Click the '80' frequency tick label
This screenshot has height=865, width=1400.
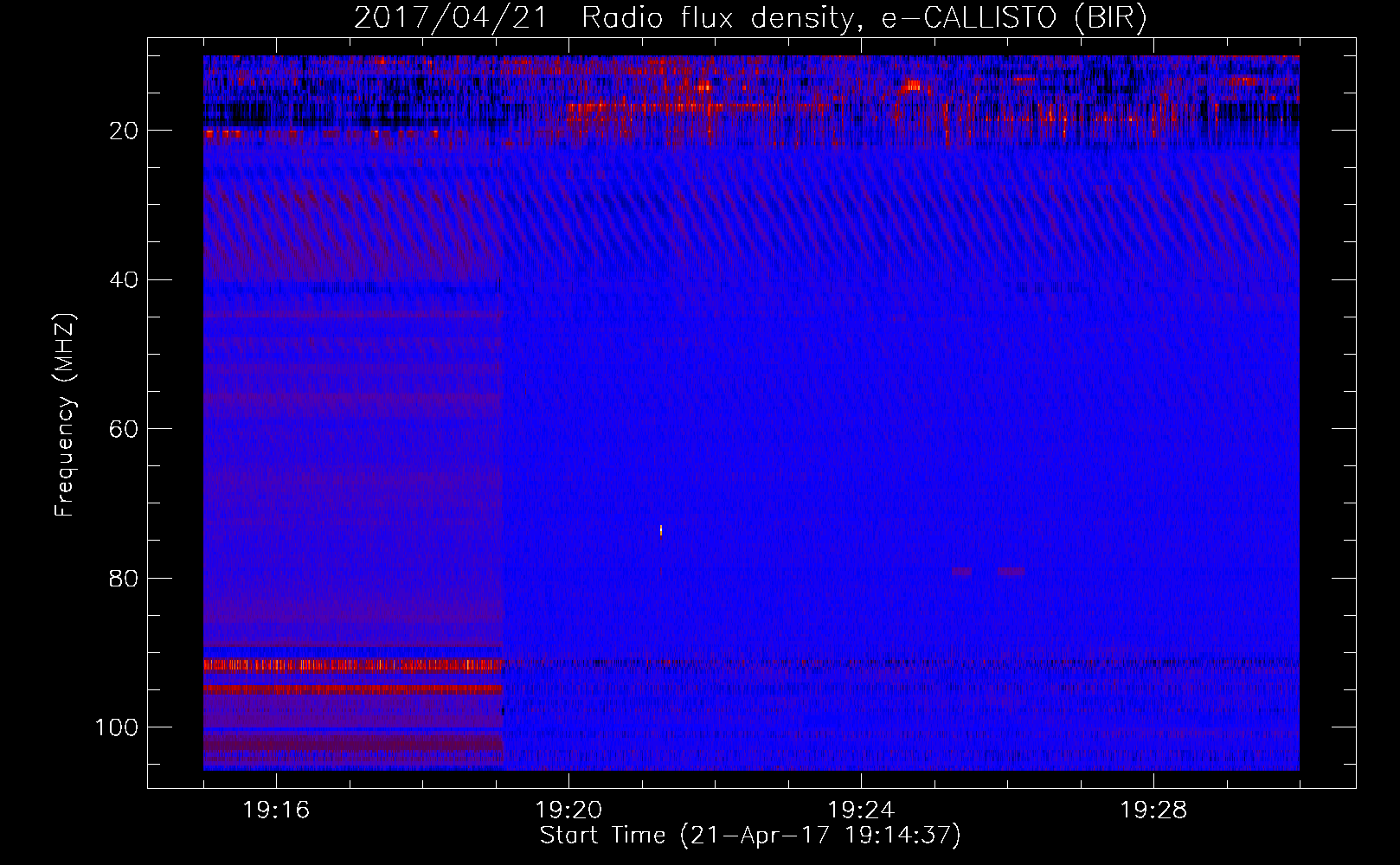(x=124, y=579)
